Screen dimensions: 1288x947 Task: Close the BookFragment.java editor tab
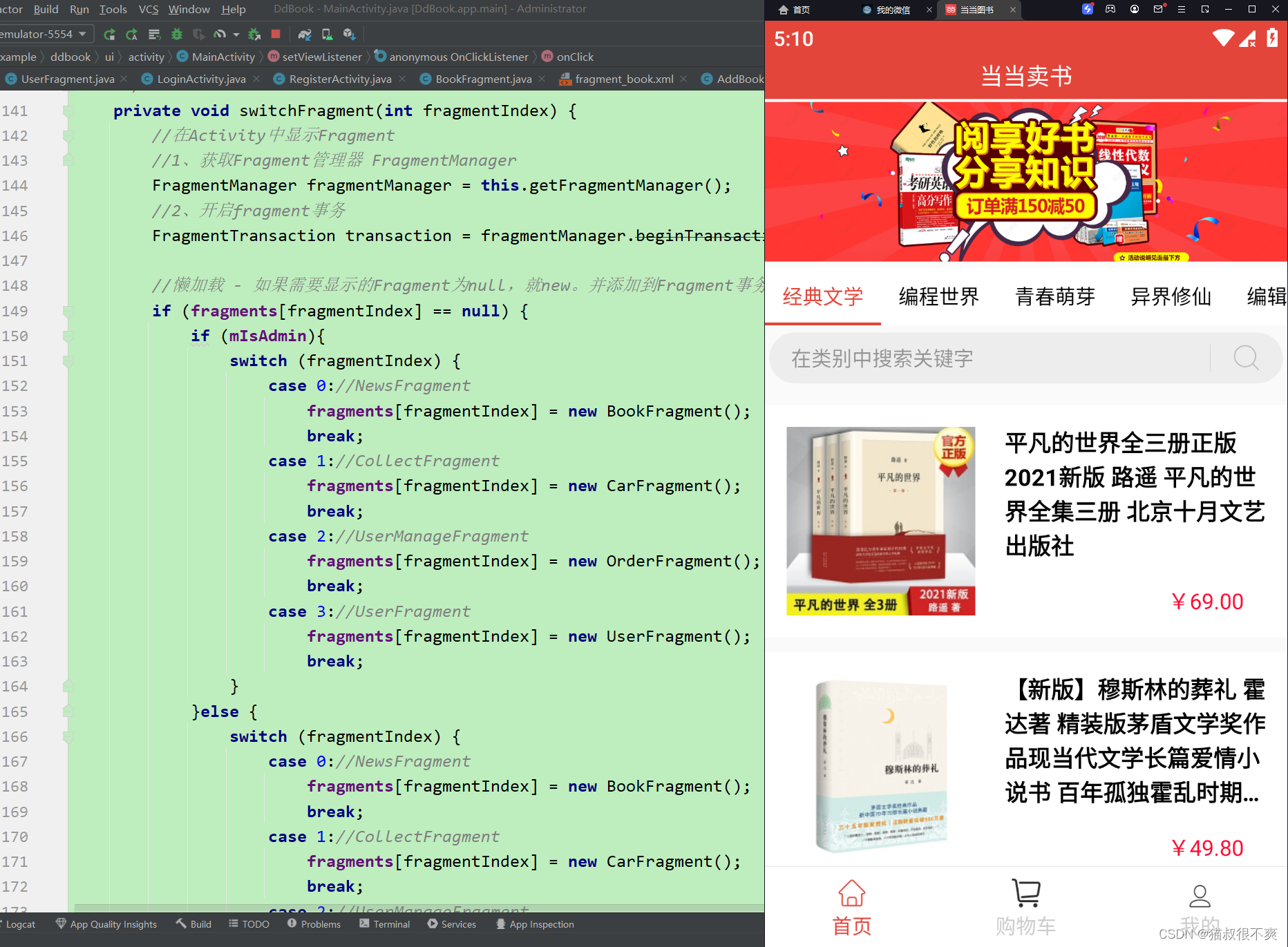[542, 79]
